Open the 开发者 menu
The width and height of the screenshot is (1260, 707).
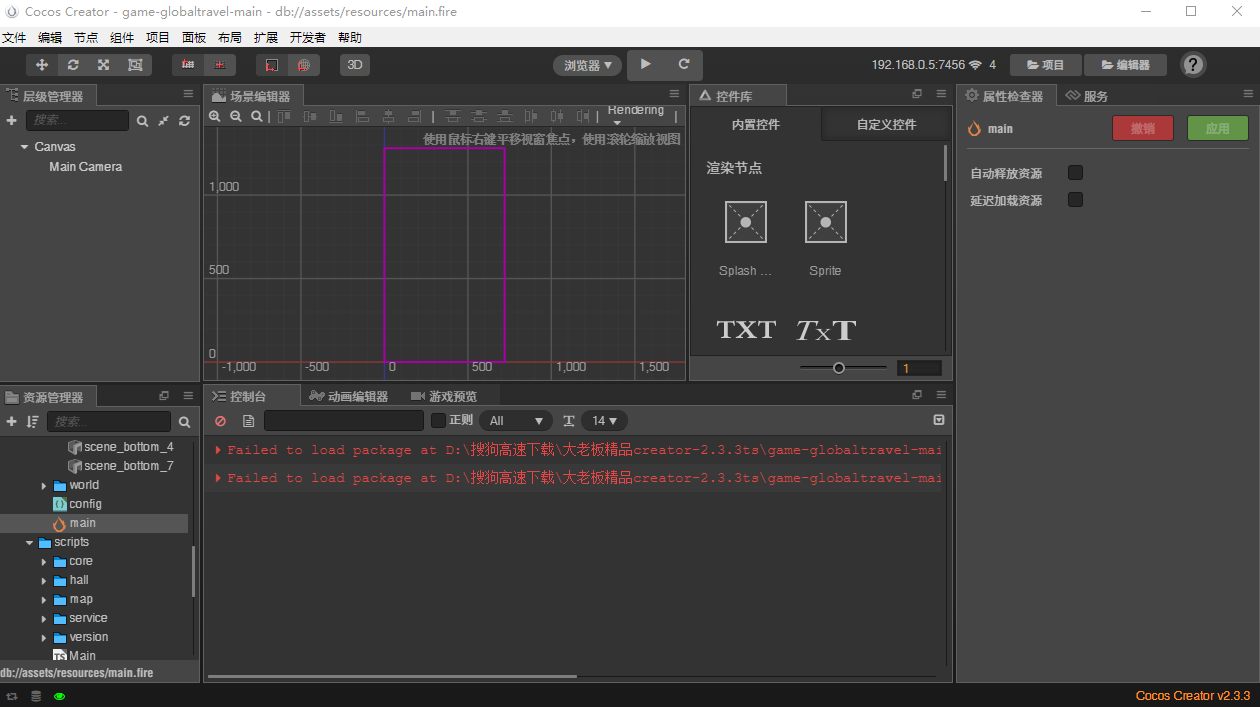coord(307,37)
